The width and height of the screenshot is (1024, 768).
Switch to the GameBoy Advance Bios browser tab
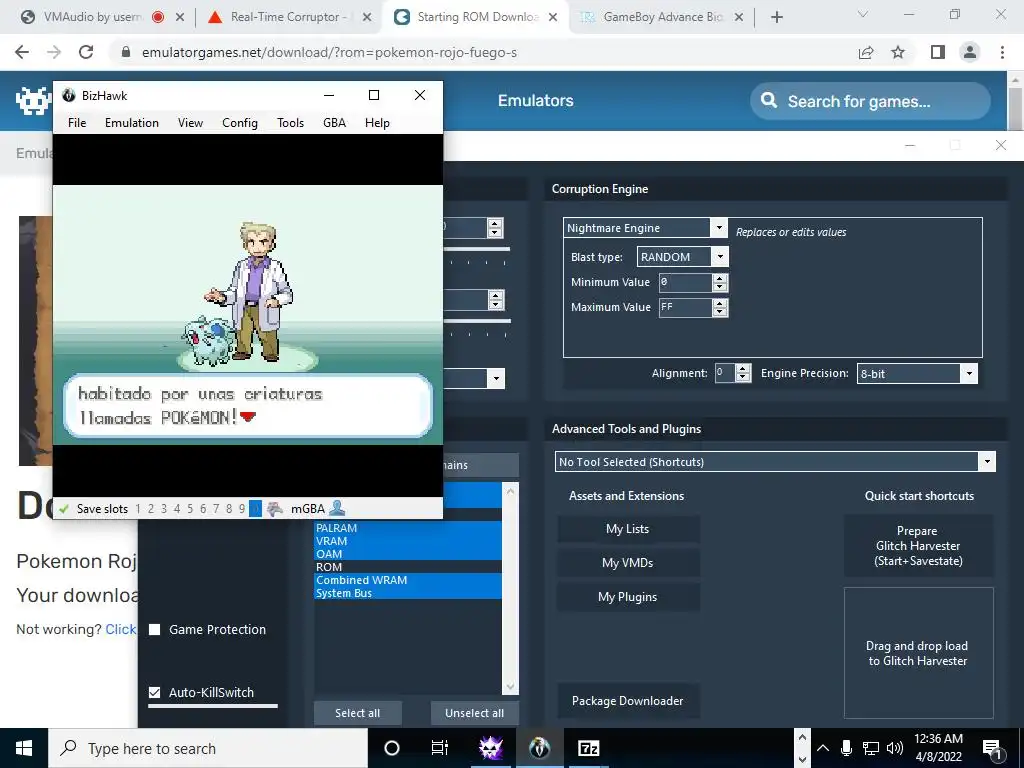pyautogui.click(x=662, y=17)
